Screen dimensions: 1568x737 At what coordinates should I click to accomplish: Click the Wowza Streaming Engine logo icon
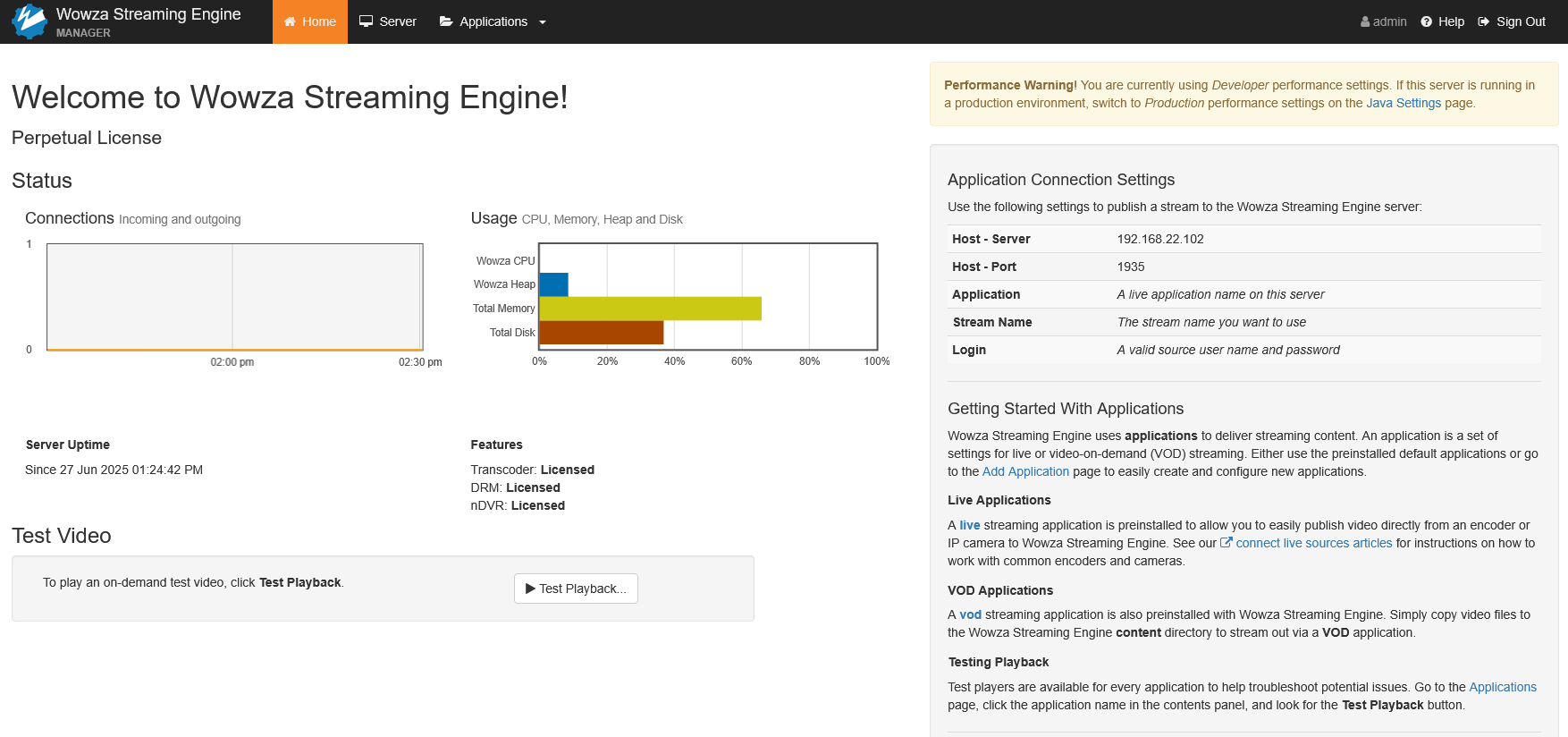coord(30,21)
